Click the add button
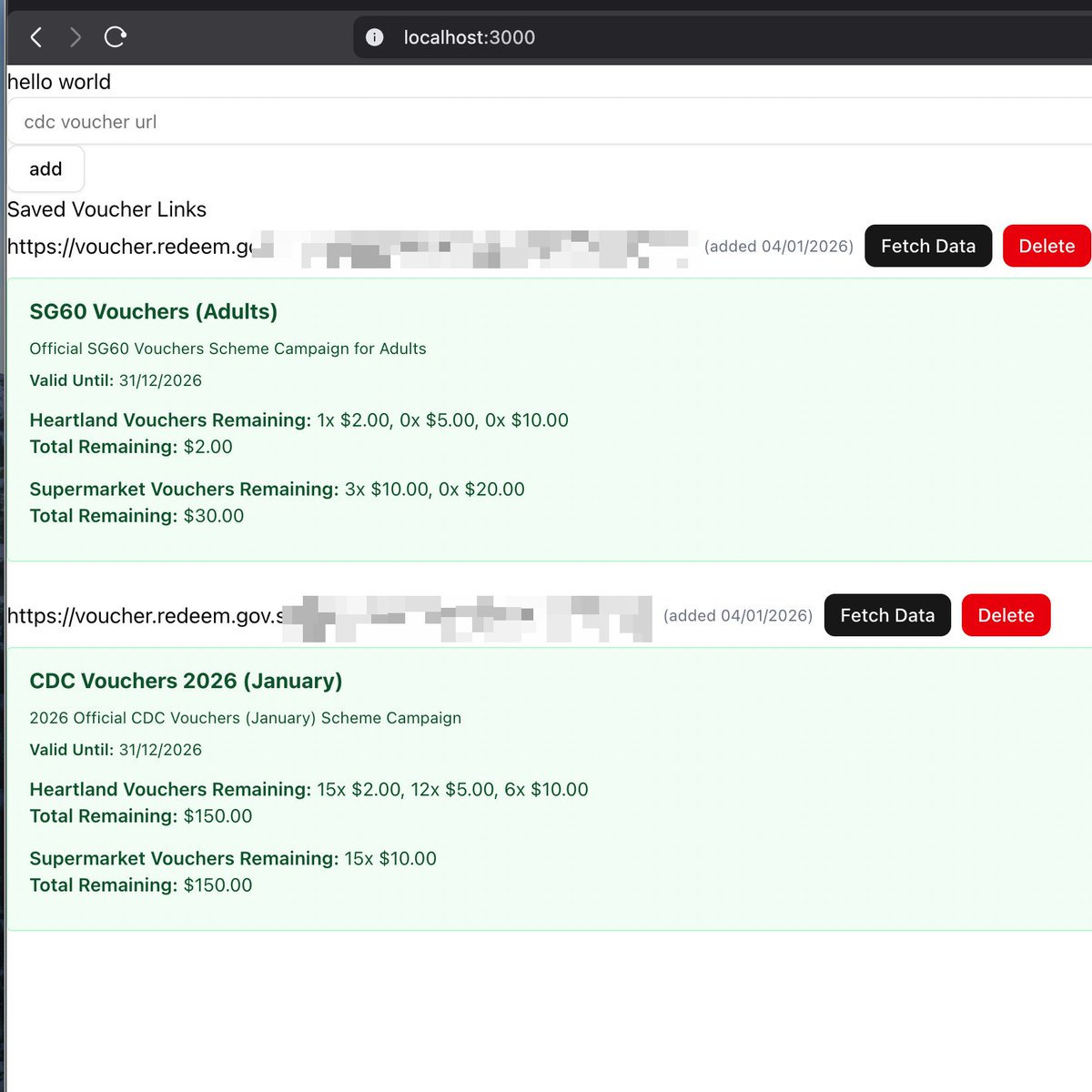The width and height of the screenshot is (1092, 1092). 45,168
